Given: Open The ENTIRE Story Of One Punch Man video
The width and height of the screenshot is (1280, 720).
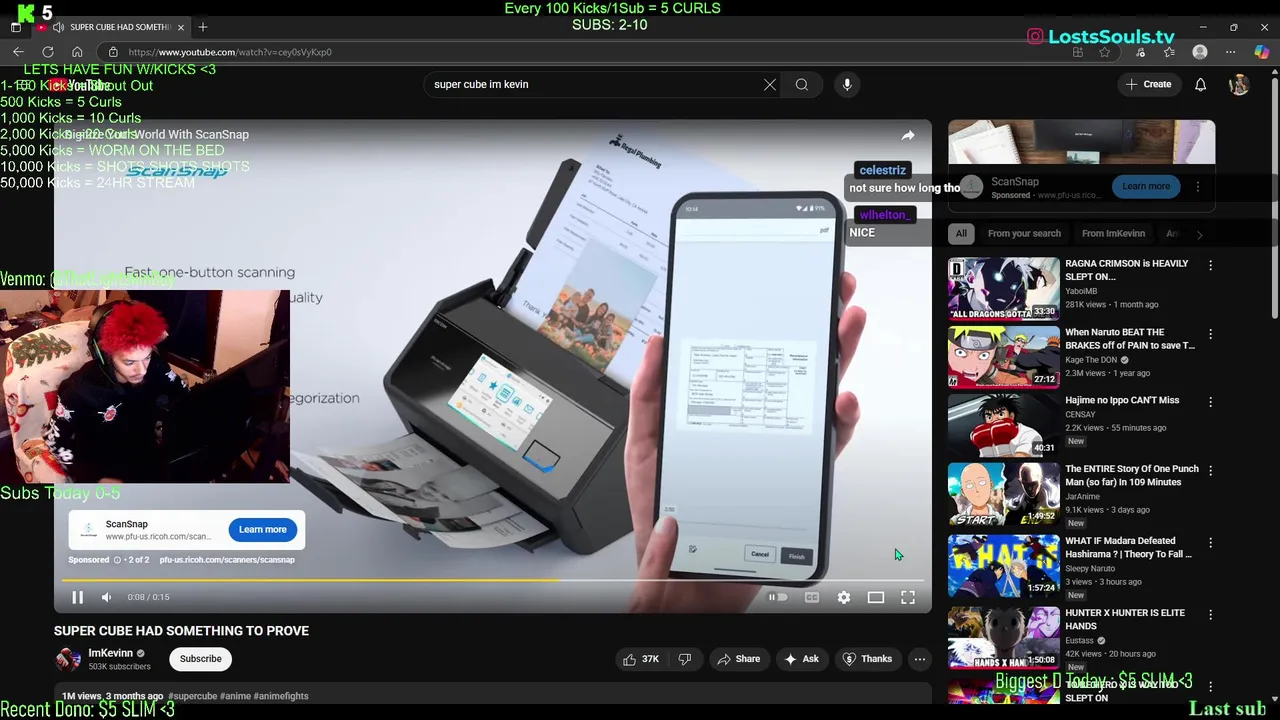Looking at the screenshot, I should pos(1131,475).
